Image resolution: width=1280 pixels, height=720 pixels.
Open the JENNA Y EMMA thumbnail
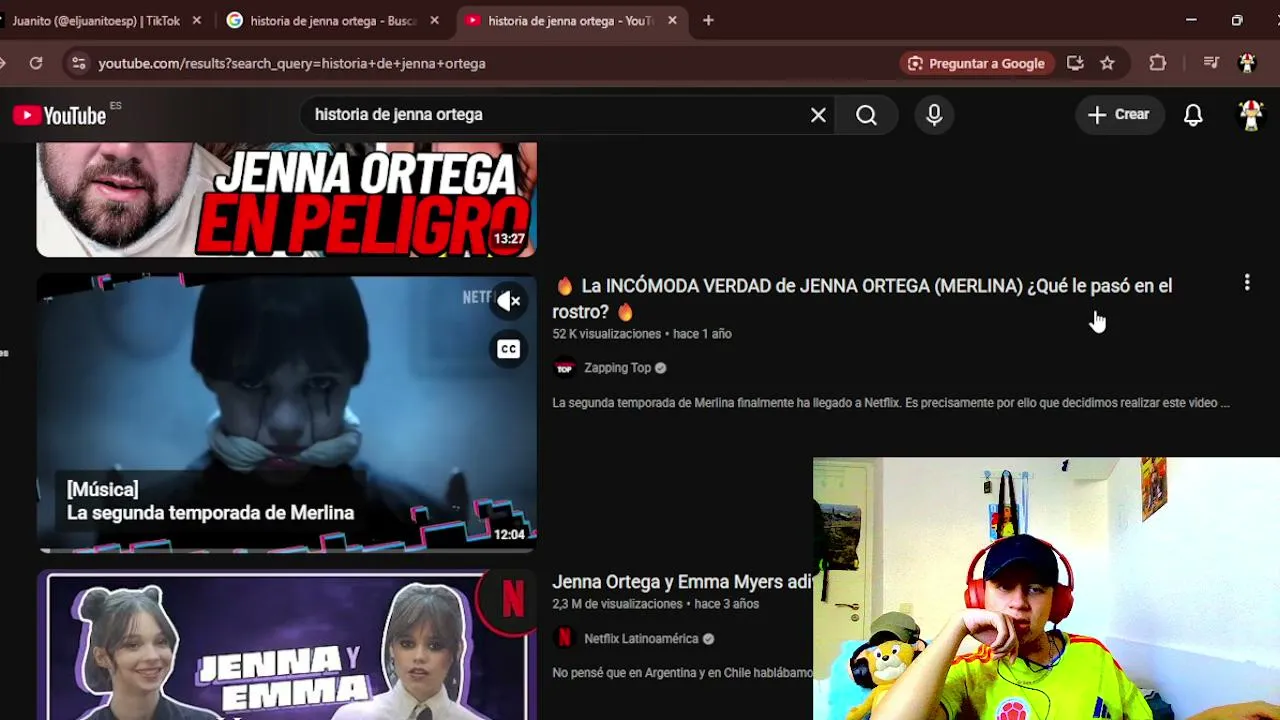pos(287,645)
